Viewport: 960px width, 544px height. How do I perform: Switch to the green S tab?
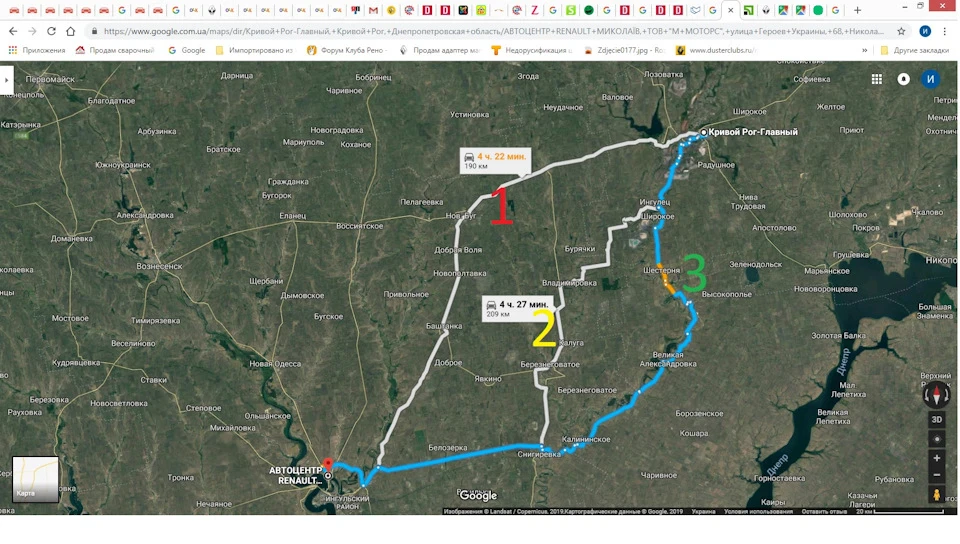(571, 10)
